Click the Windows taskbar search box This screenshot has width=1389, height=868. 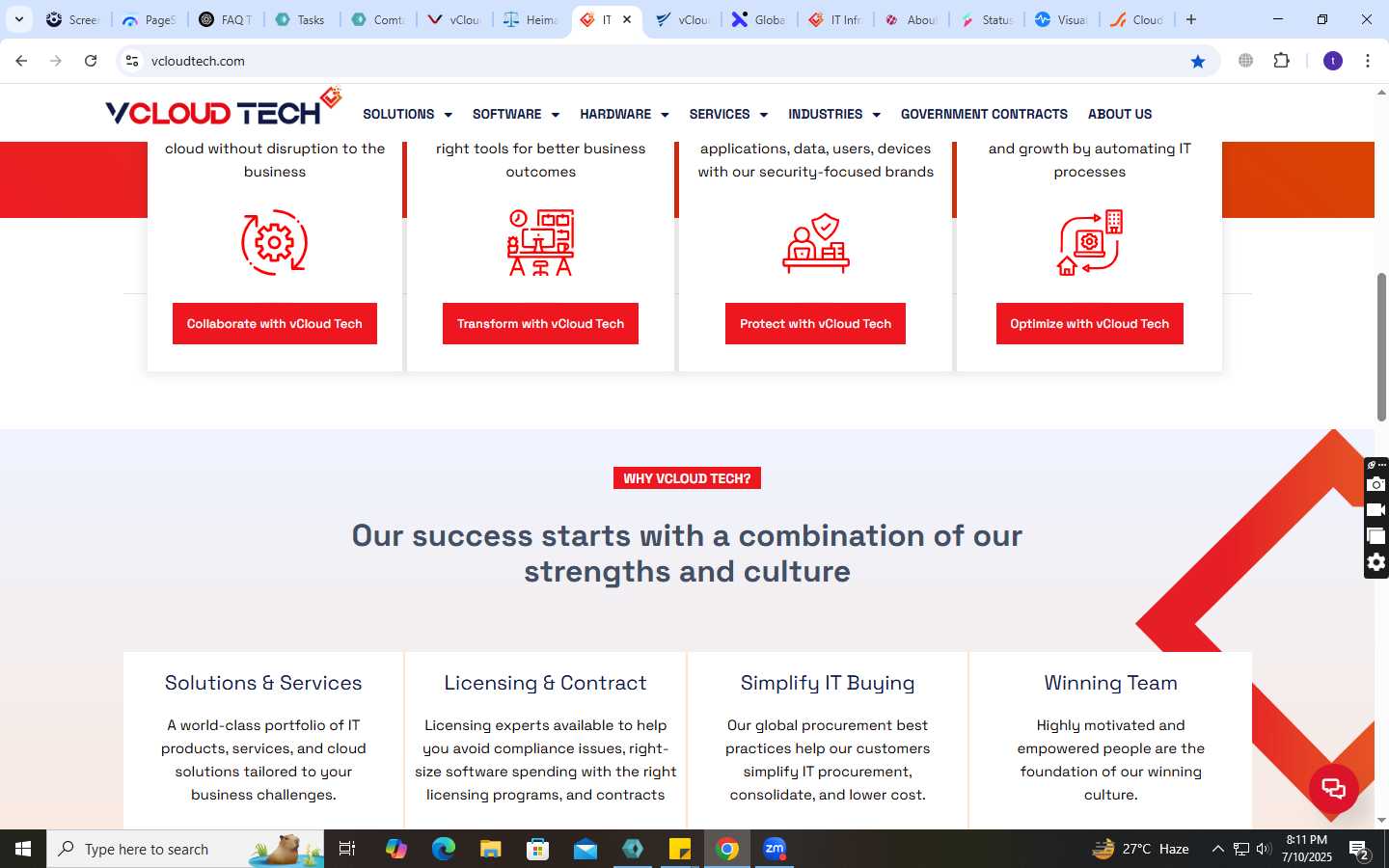coord(185,849)
